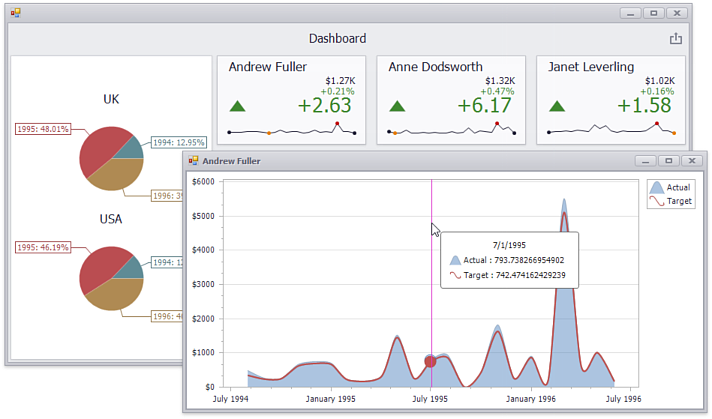Minimize the Andrew Fuller chart window
The height and width of the screenshot is (419, 712).
point(645,161)
